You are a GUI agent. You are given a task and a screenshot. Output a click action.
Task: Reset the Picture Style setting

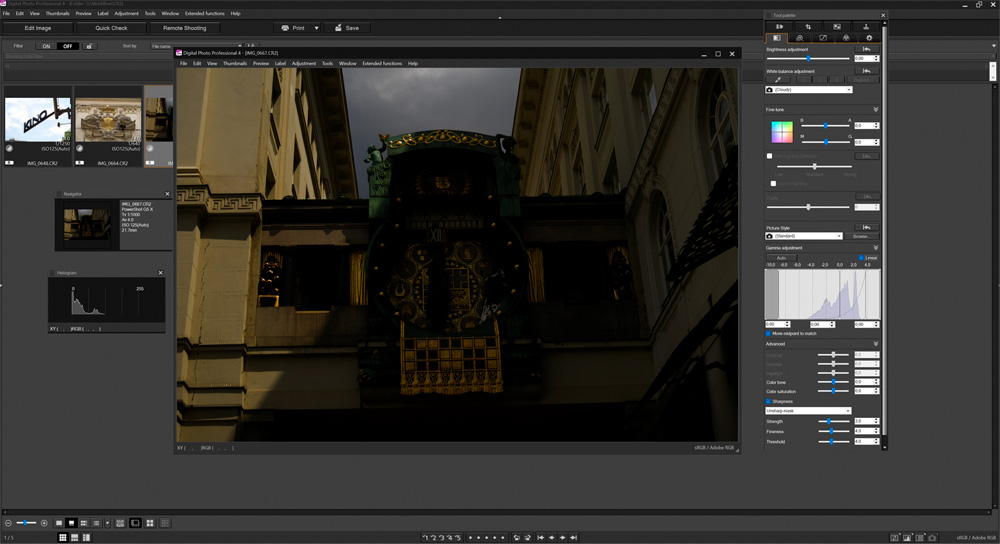[x=866, y=227]
